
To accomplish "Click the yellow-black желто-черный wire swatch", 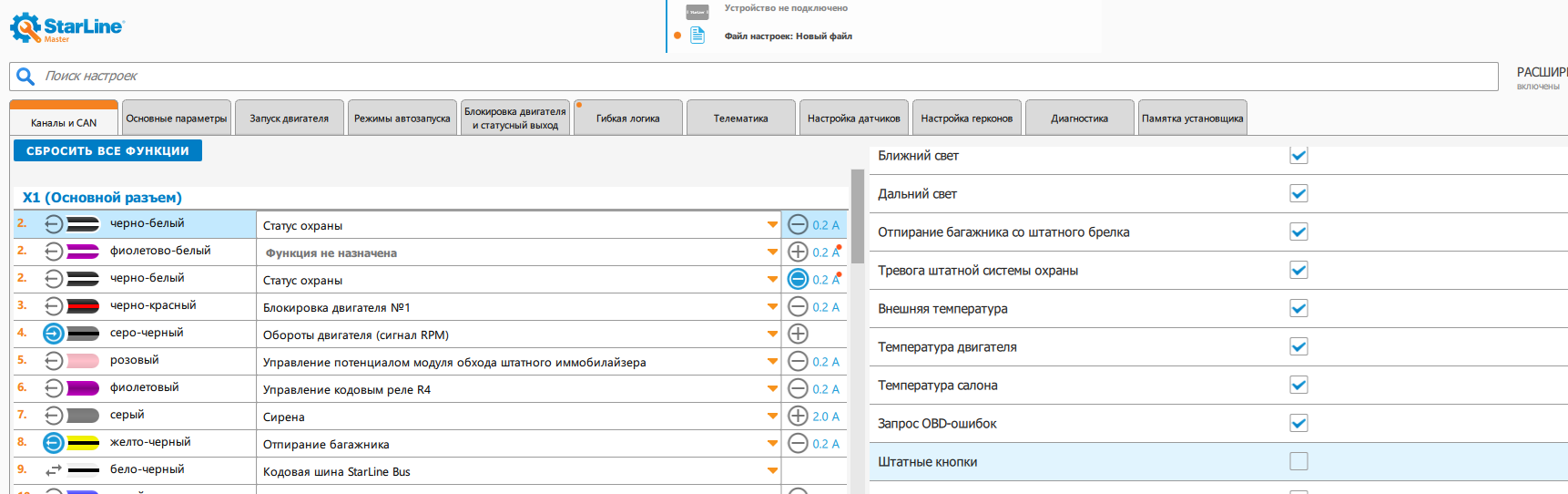I will click(83, 443).
